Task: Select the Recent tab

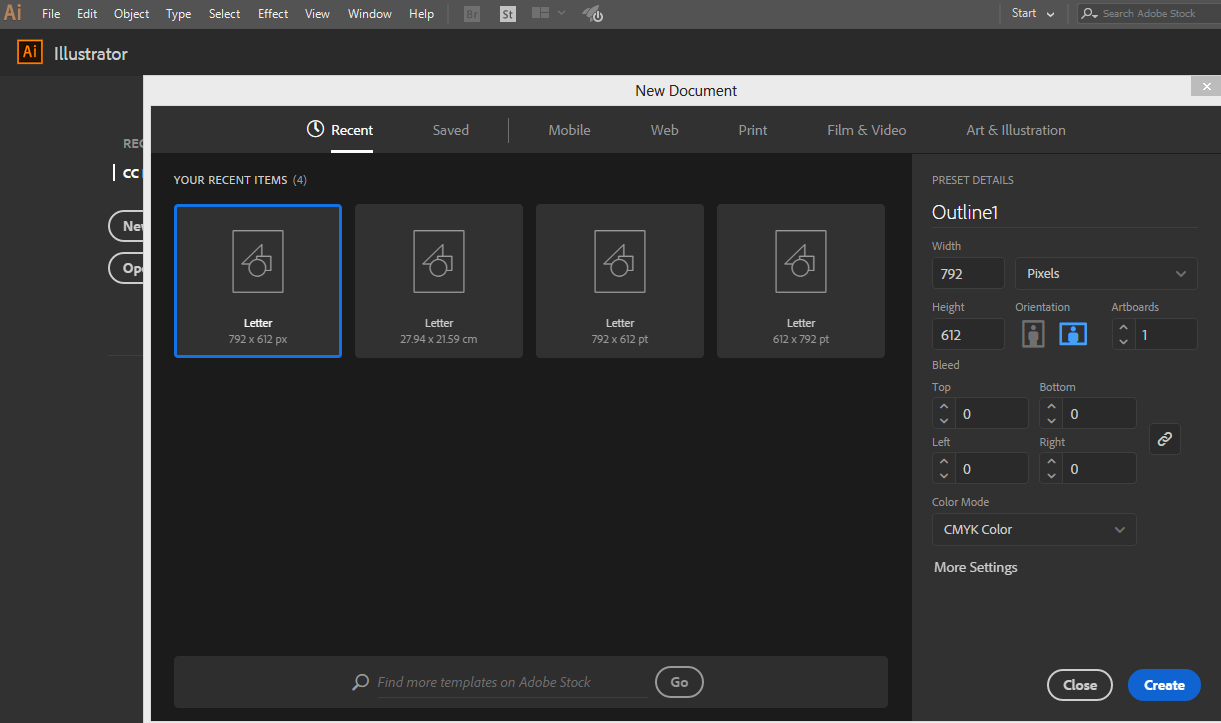Action: (x=352, y=130)
